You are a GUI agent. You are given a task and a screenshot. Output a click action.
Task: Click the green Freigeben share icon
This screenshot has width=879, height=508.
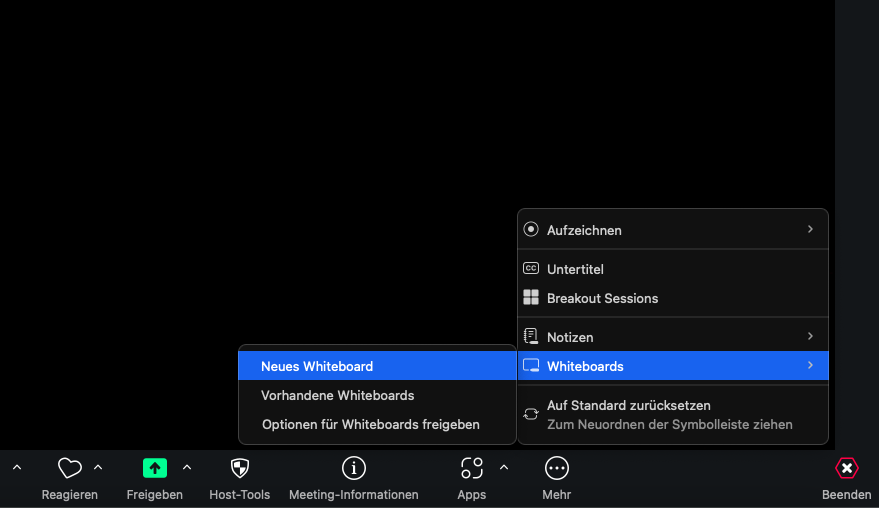(x=154, y=468)
